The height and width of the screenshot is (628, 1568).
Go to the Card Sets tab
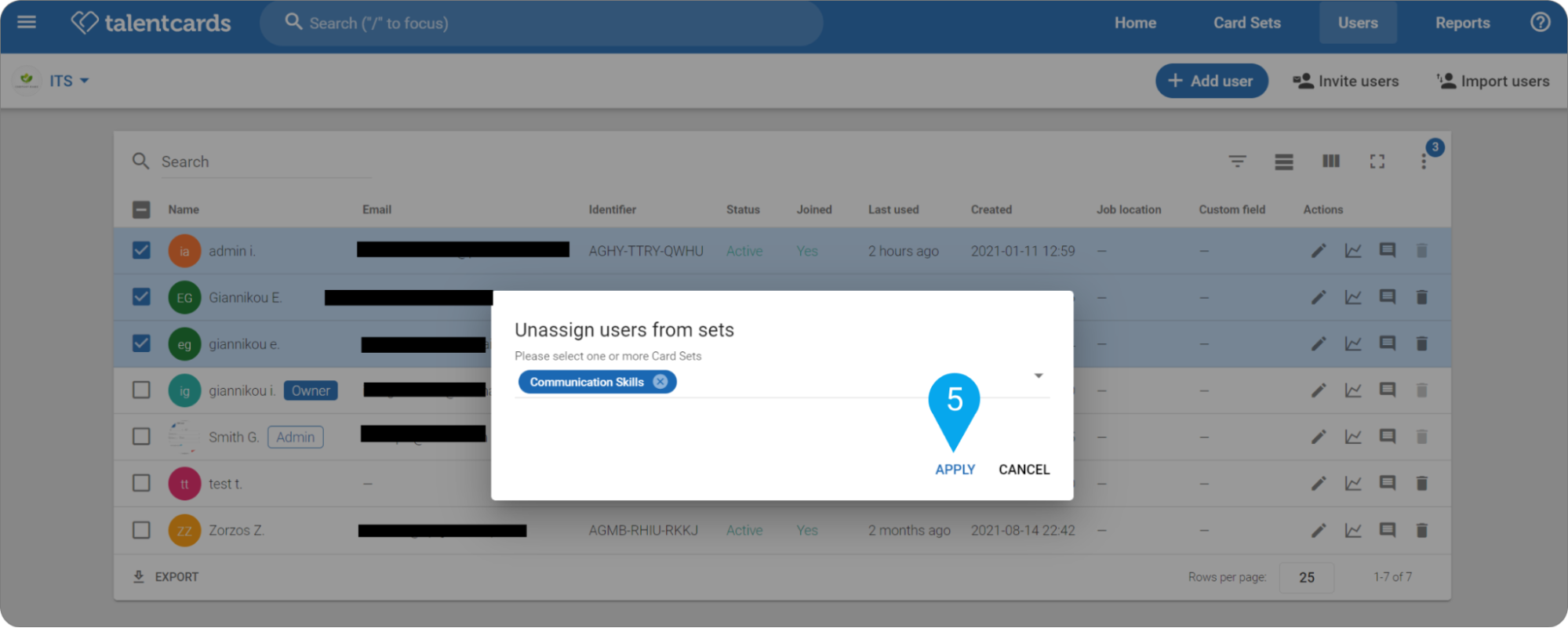pyautogui.click(x=1246, y=23)
